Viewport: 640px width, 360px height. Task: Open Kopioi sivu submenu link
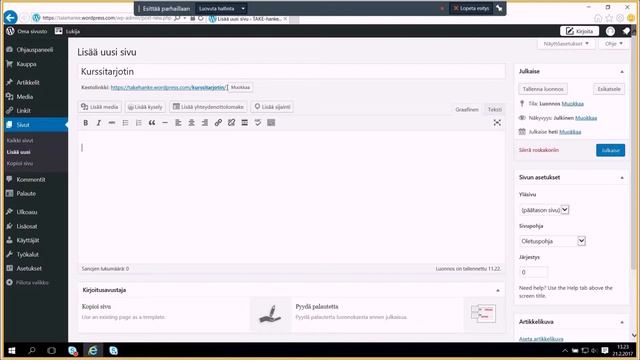tap(20, 164)
